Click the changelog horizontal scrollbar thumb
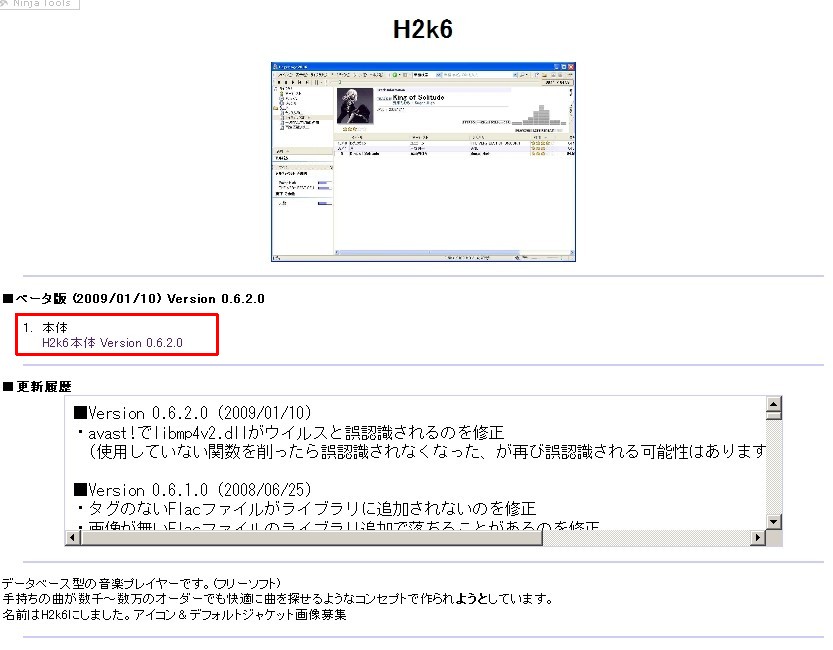 pyautogui.click(x=311, y=537)
